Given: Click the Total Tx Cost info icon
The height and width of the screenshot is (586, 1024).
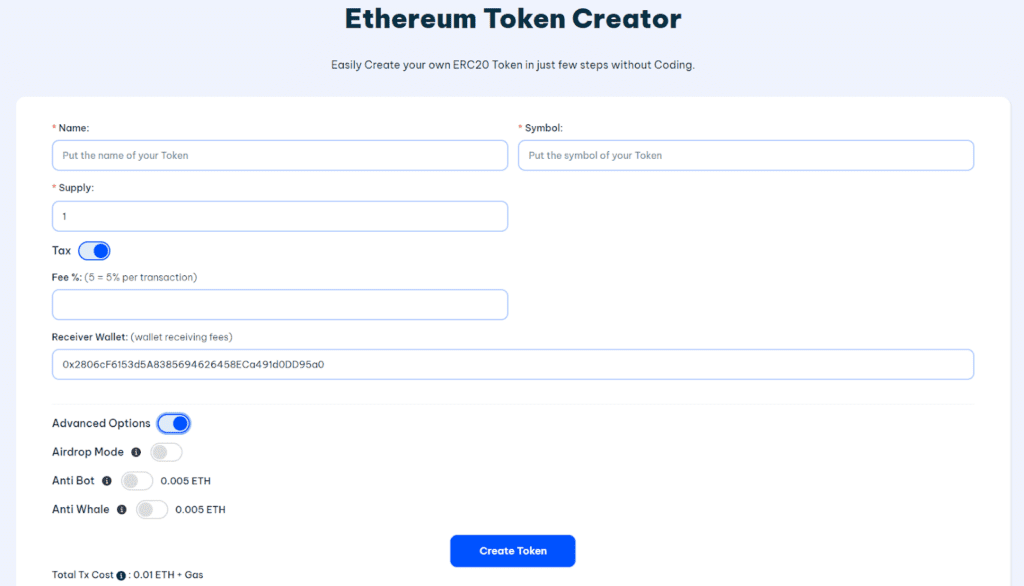Looking at the screenshot, I should click(x=121, y=575).
